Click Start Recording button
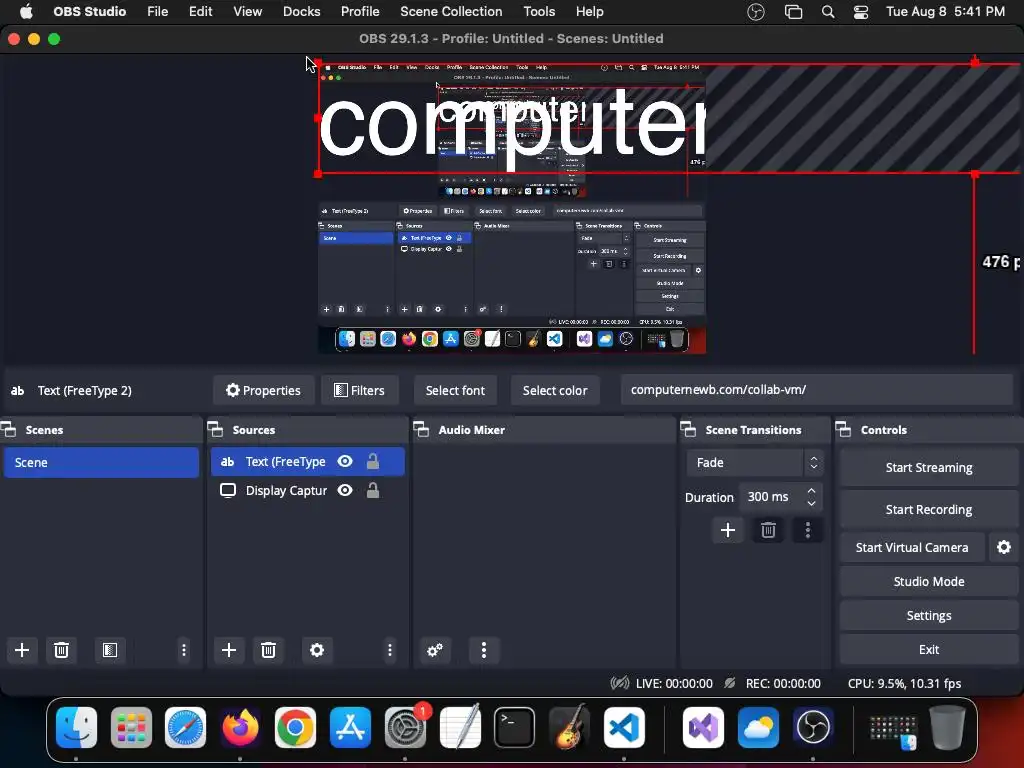The height and width of the screenshot is (768, 1024). pos(929,509)
